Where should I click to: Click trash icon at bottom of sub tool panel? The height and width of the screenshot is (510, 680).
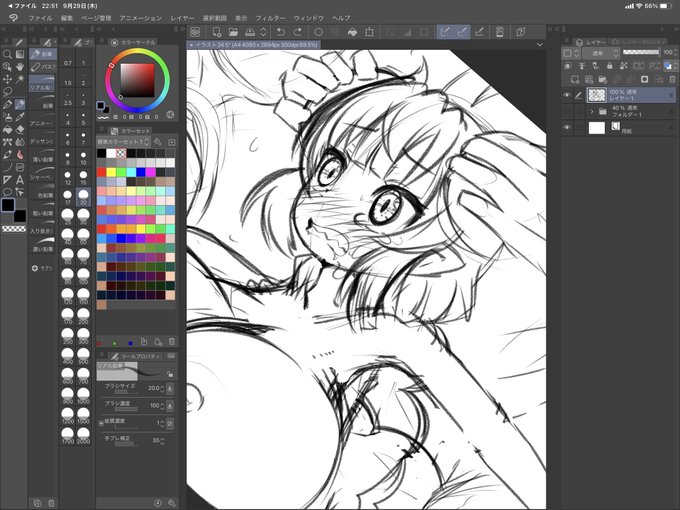click(51, 503)
